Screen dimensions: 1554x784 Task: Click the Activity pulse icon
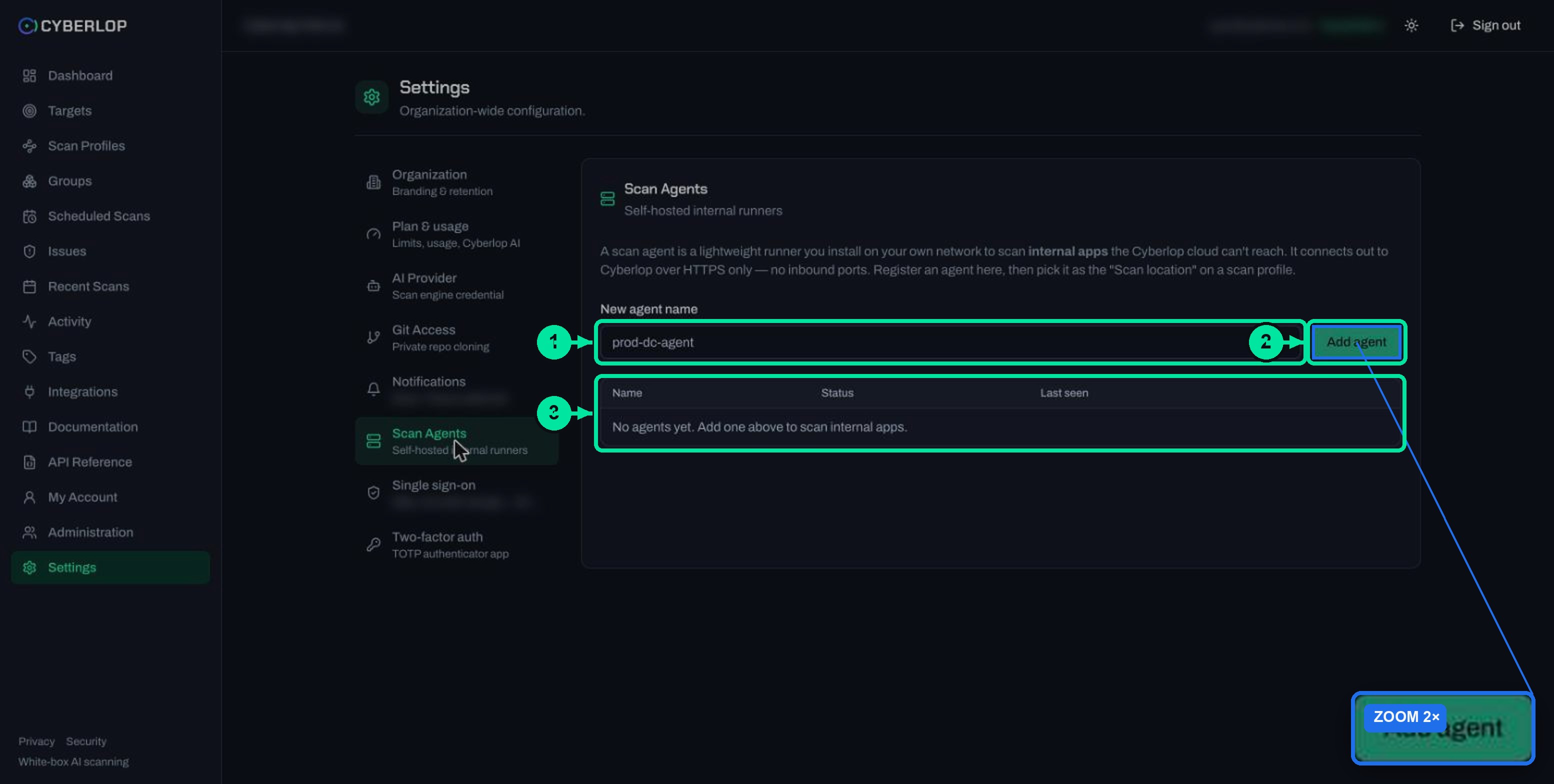tap(29, 321)
